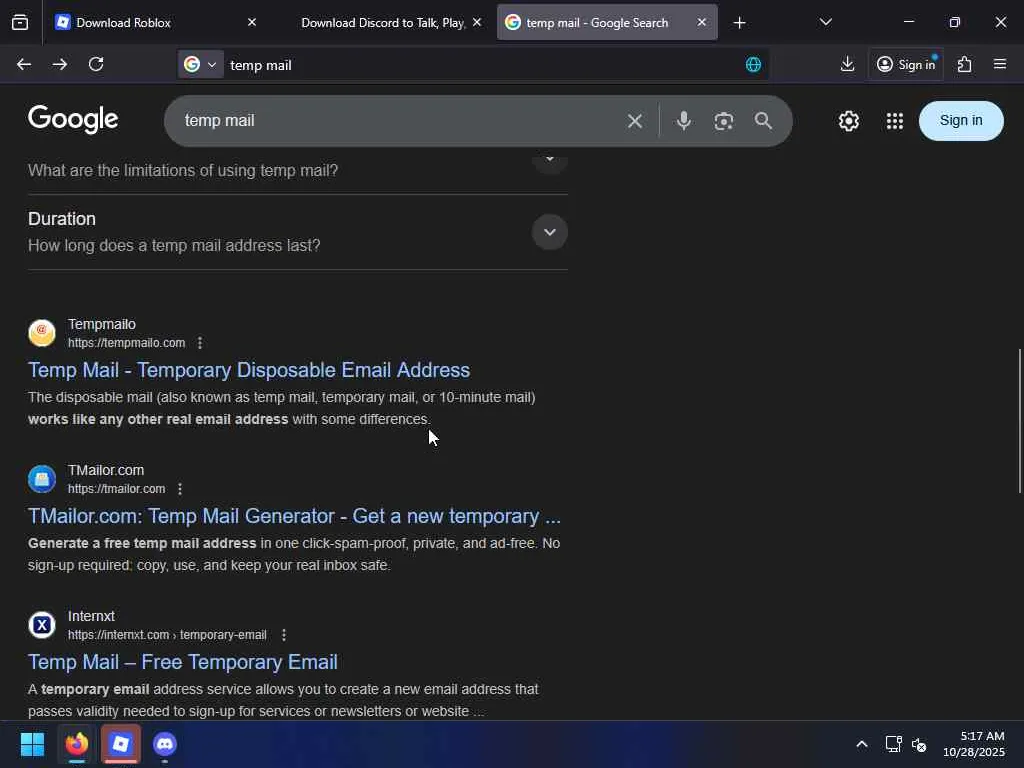Image resolution: width=1024 pixels, height=768 pixels.
Task: Close the temp mail Google Search tab
Action: click(701, 23)
